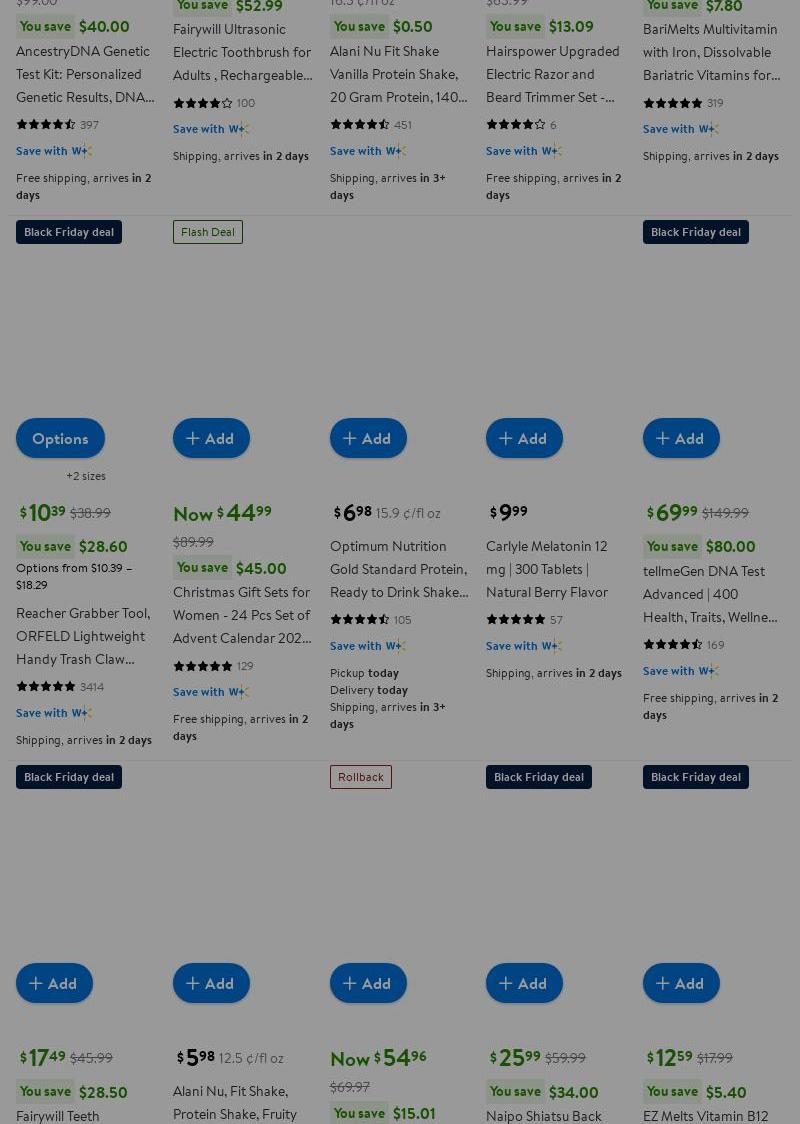Click the Carlyle Melatonin 300 Tablets title
This screenshot has width=800, height=1124.
coord(546,569)
